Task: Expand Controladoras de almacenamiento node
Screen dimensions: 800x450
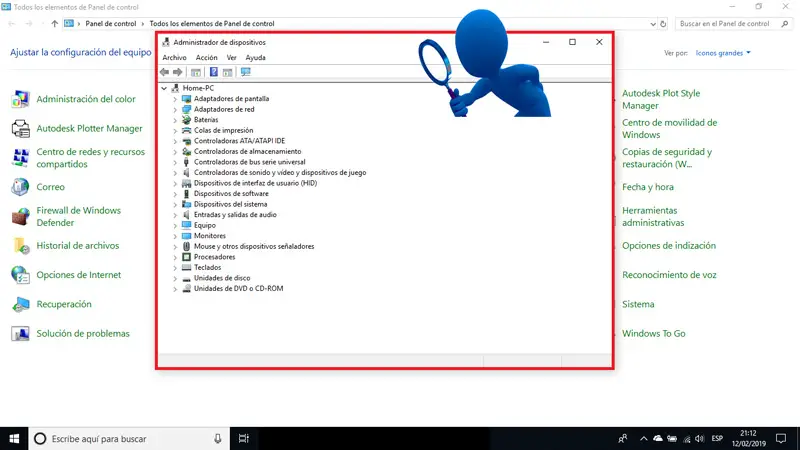Action: (175, 152)
